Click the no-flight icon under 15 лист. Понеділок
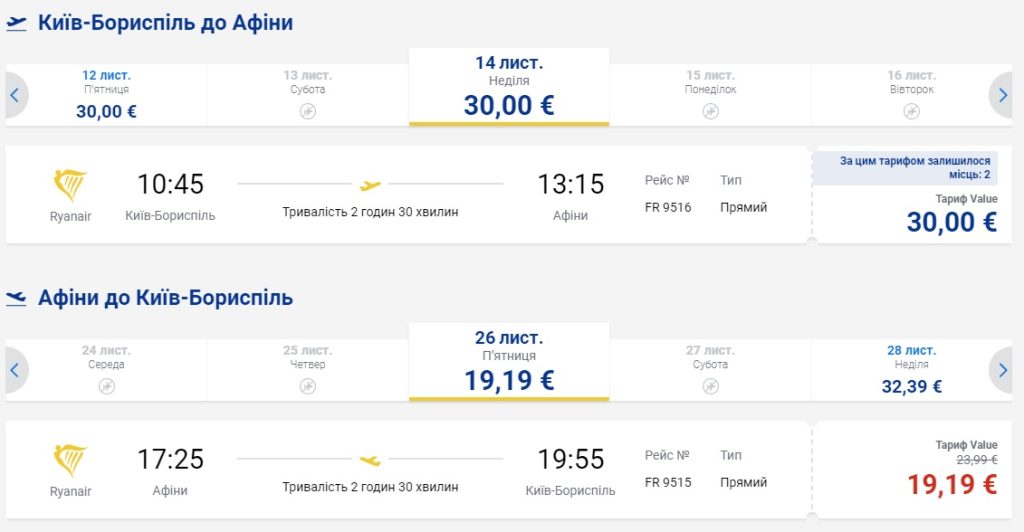 710,111
